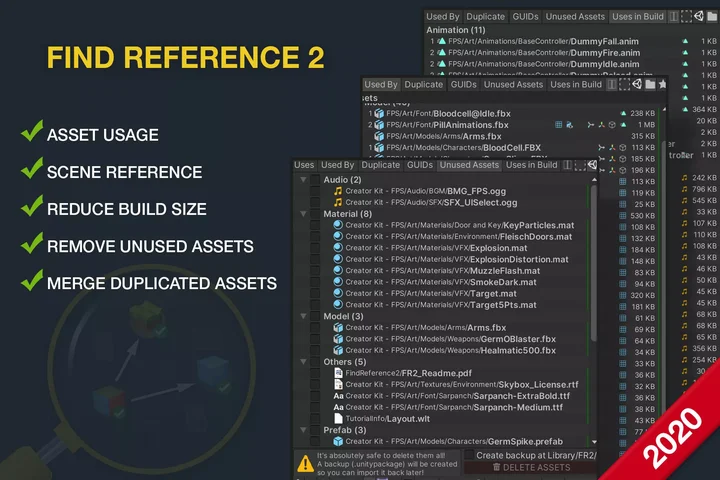Click the Unity logo icon in the front window toolbar
720x480 pixels.
pyautogui.click(x=592, y=164)
